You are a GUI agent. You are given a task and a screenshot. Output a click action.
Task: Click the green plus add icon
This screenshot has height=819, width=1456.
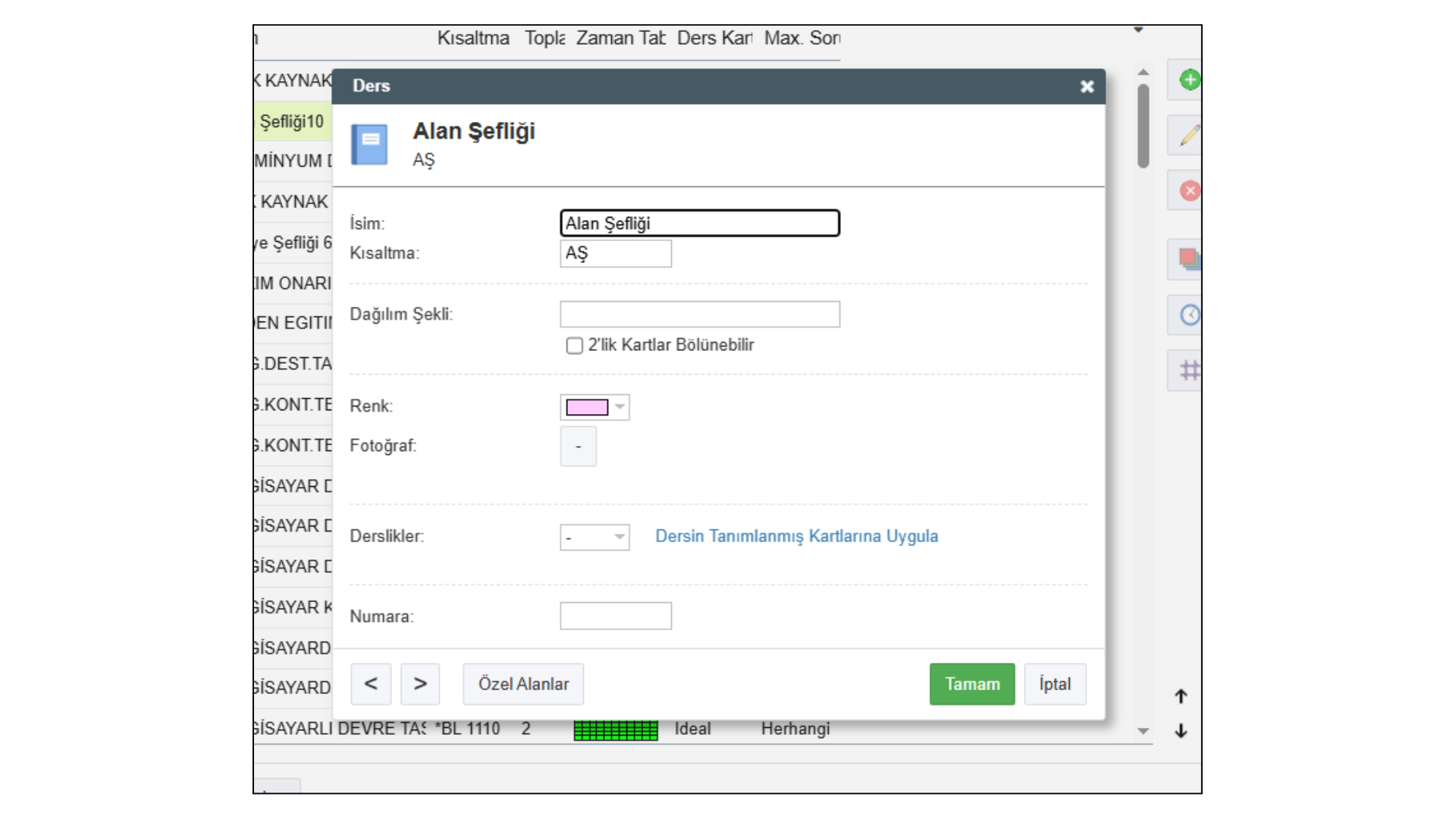[x=1189, y=80]
